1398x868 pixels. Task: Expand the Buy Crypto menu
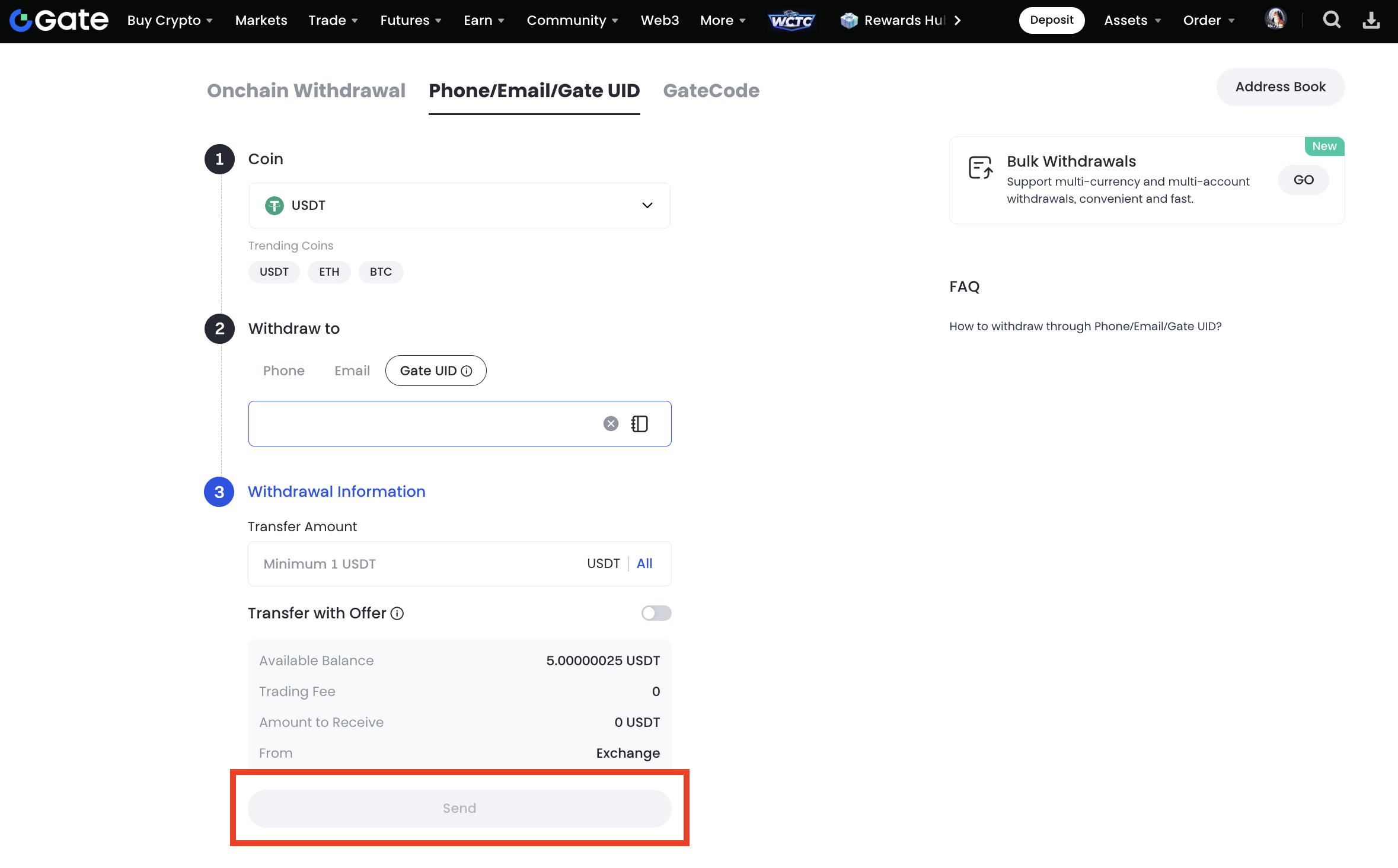click(170, 20)
